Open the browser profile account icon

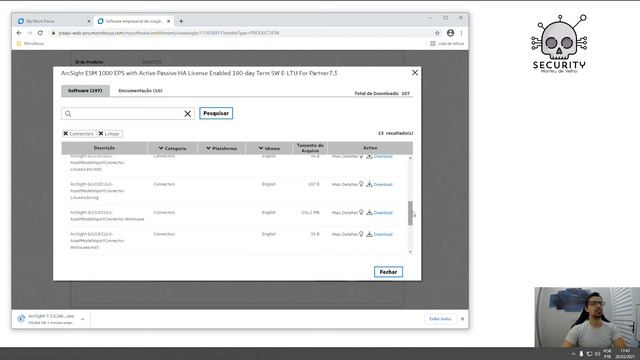click(x=450, y=33)
